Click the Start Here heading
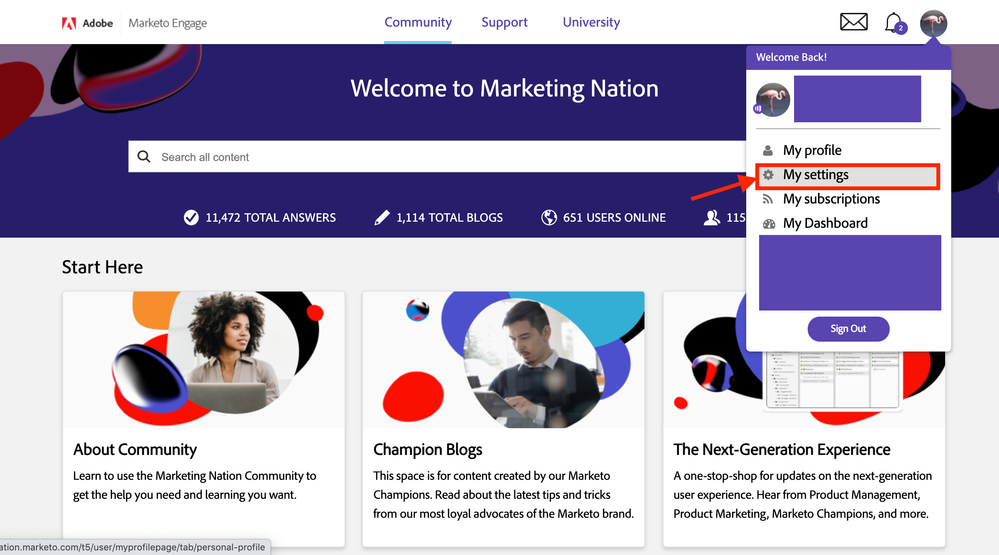 (102, 267)
